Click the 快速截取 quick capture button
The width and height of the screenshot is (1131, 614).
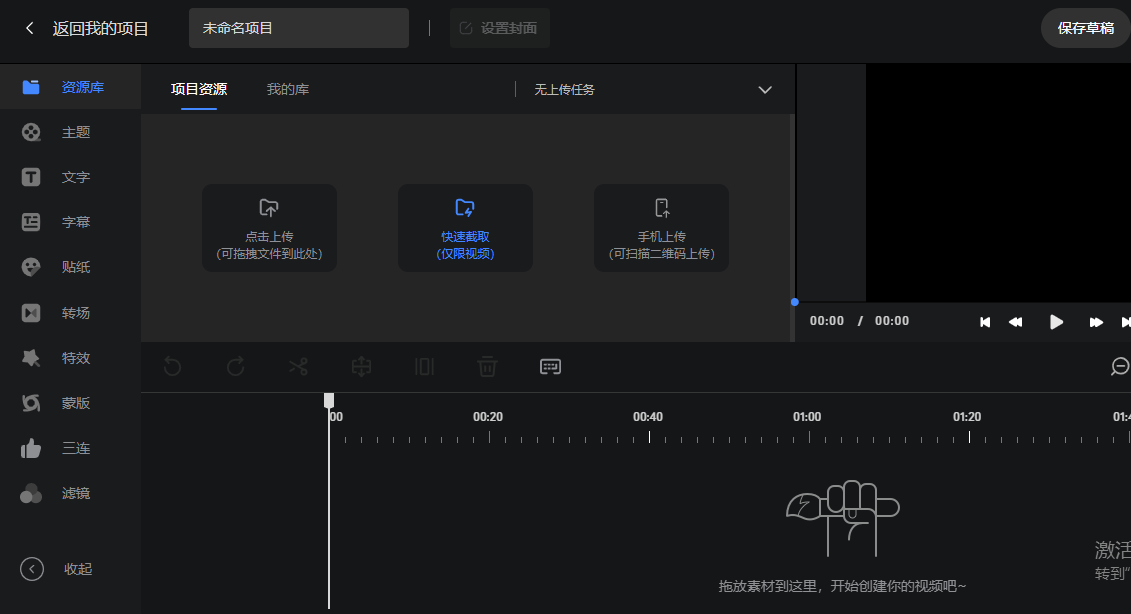(465, 228)
